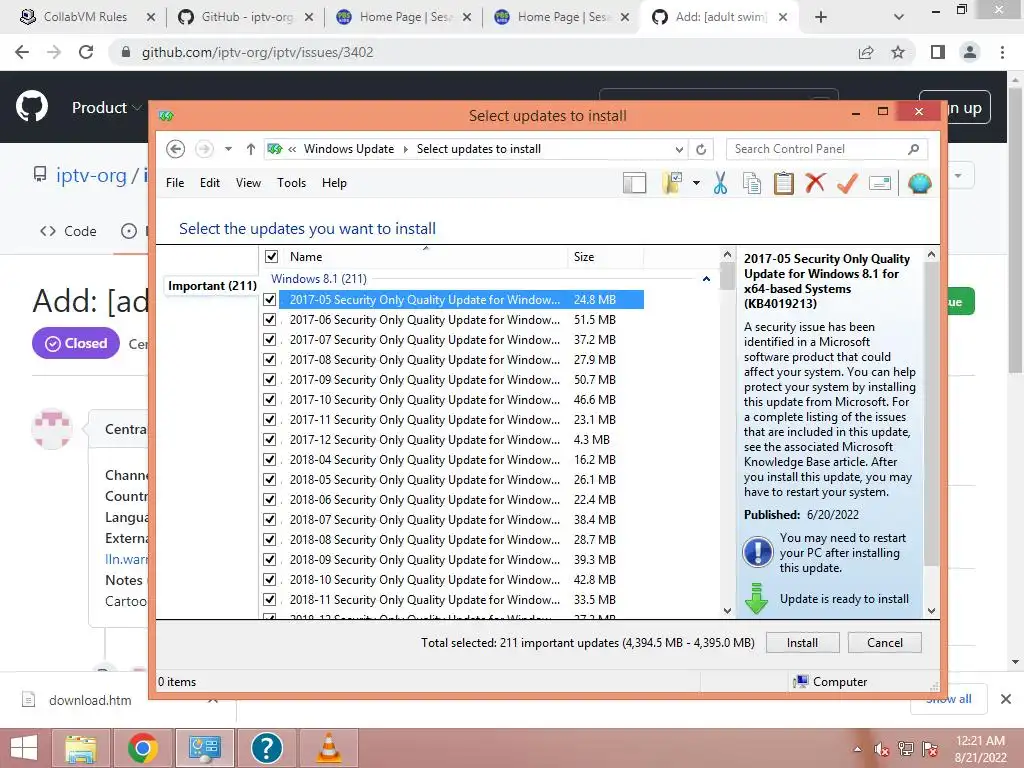Click the Chrome share page icon

[866, 52]
